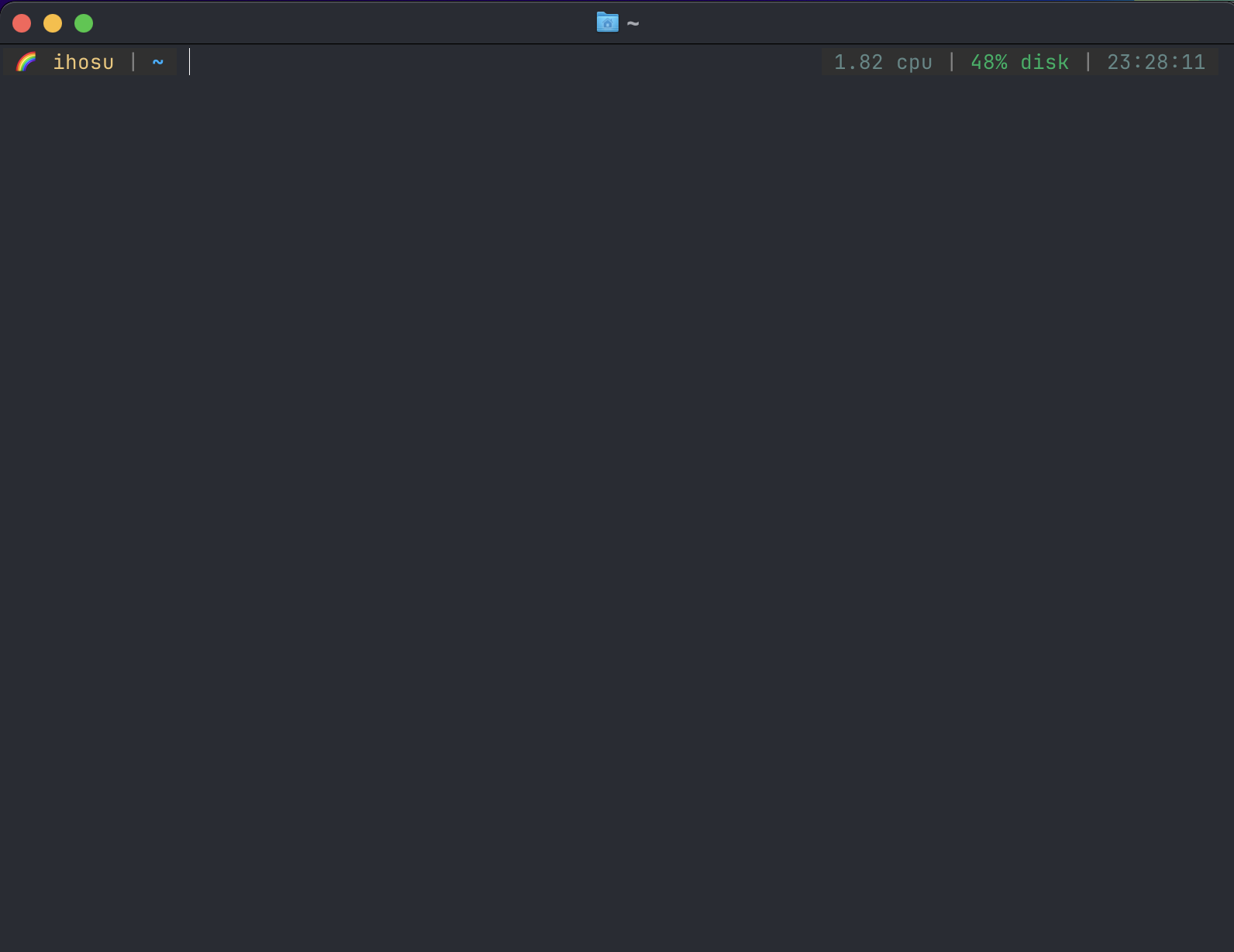Close the terminal window with red button

(22, 23)
